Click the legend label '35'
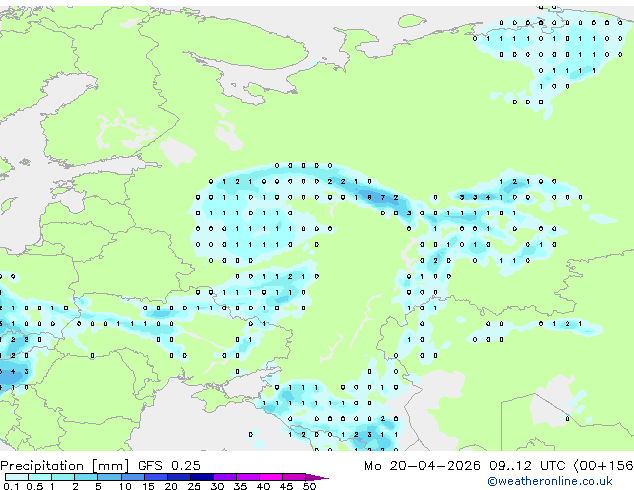The height and width of the screenshot is (490, 634). coord(240,486)
